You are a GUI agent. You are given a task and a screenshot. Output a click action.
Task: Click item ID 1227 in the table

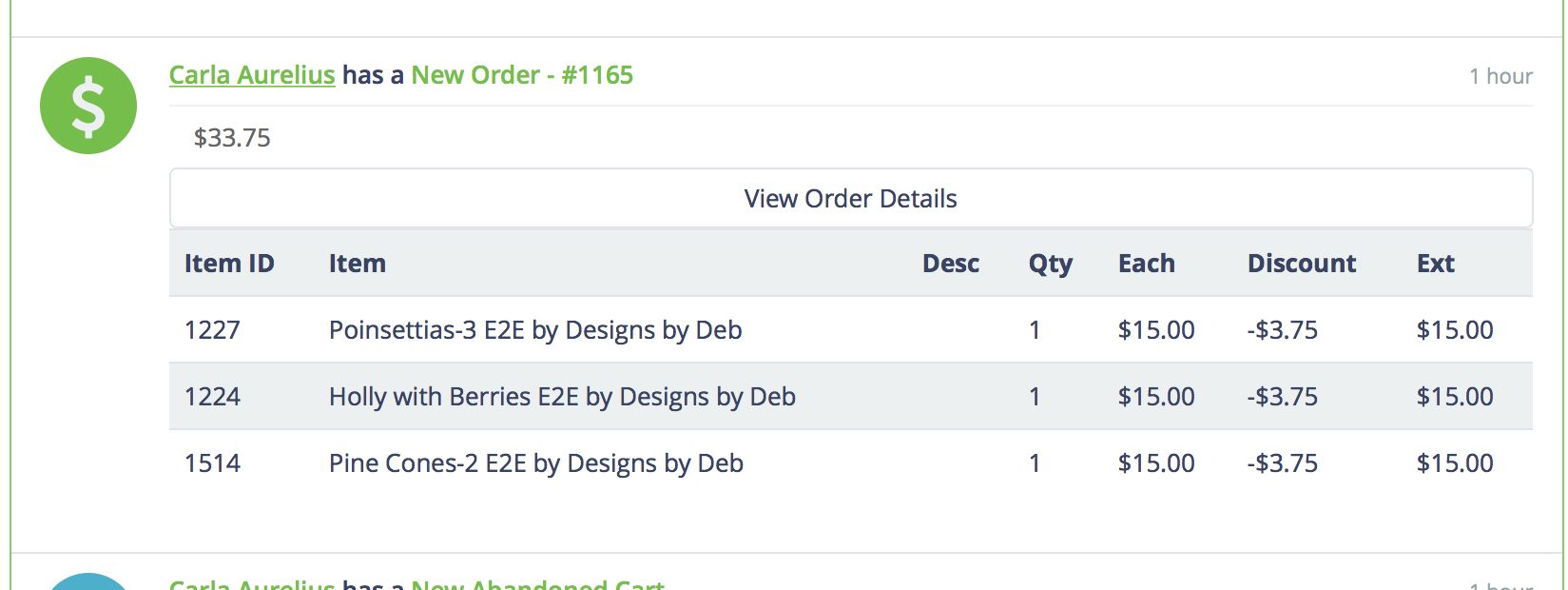click(212, 330)
